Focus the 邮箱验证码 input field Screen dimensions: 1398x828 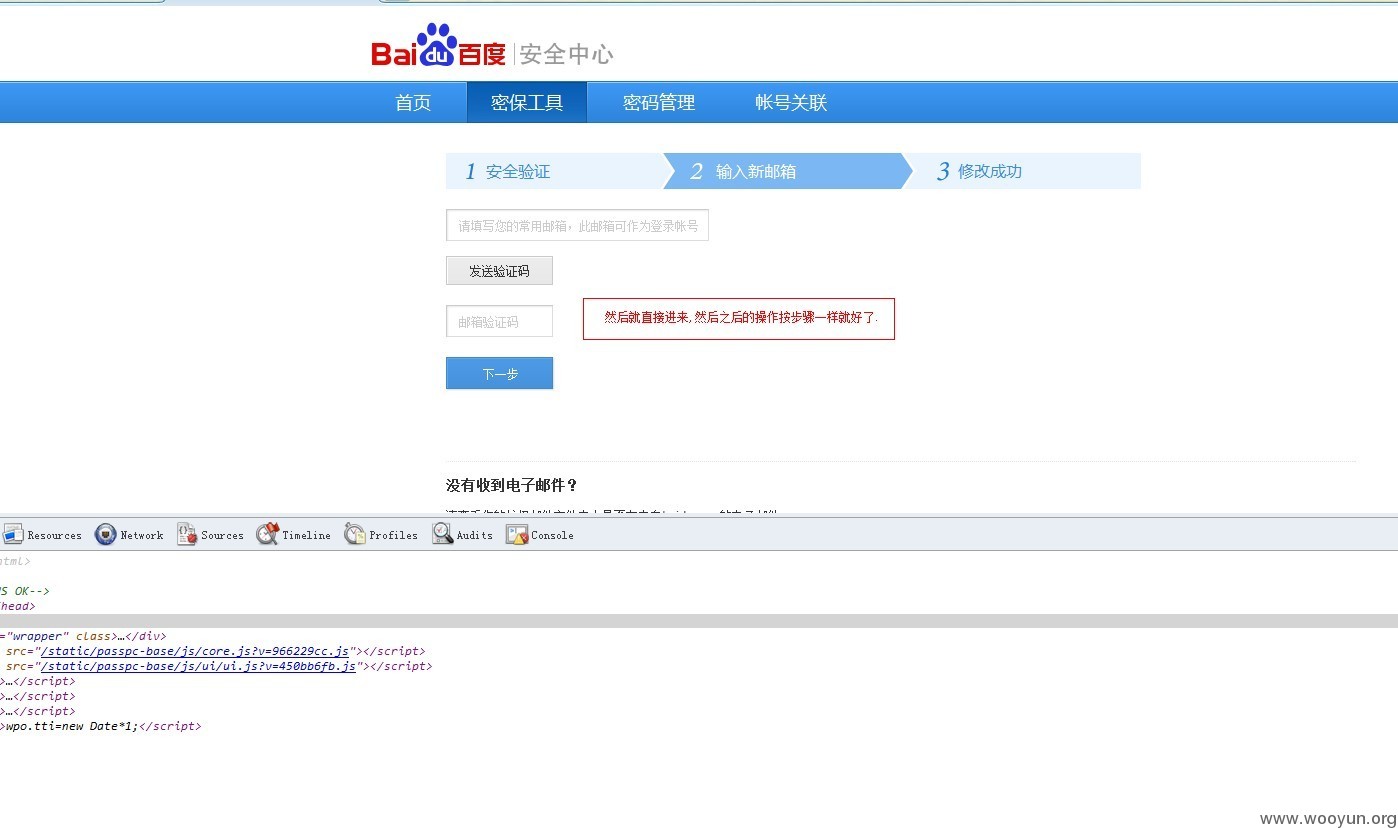(499, 321)
